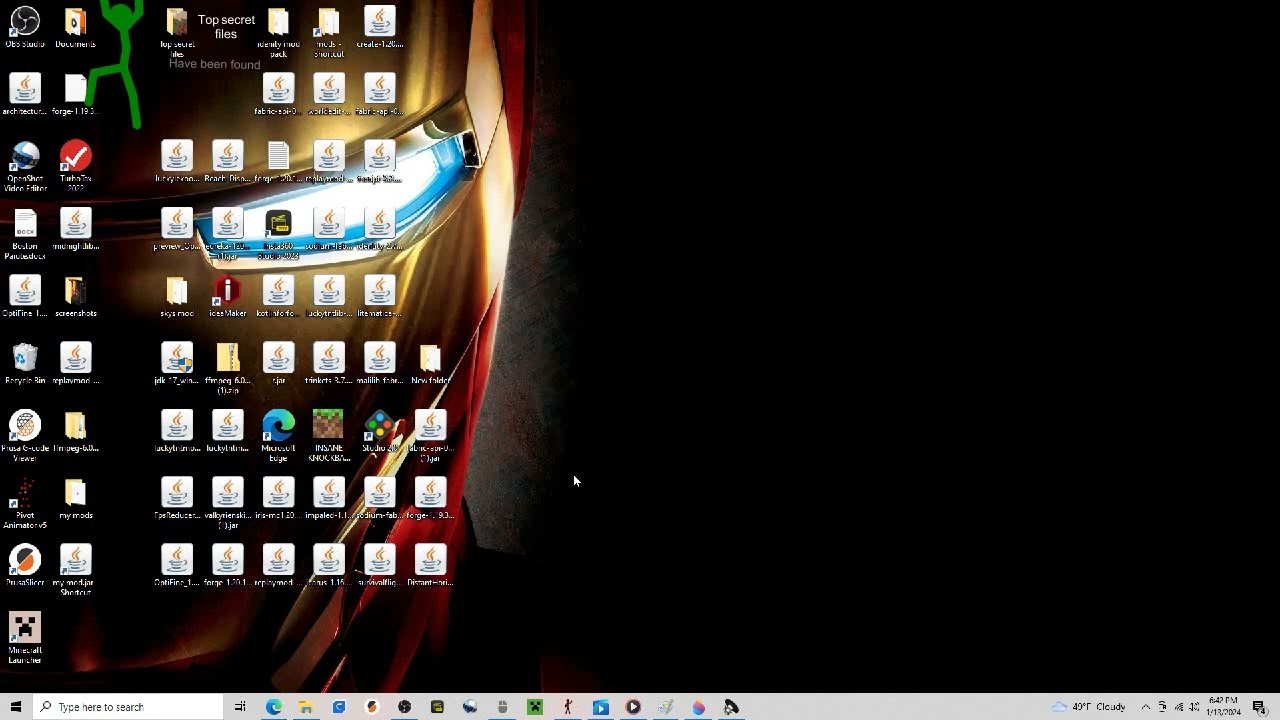Open the notification center icon
This screenshot has width=1280, height=720.
pos(1259,707)
